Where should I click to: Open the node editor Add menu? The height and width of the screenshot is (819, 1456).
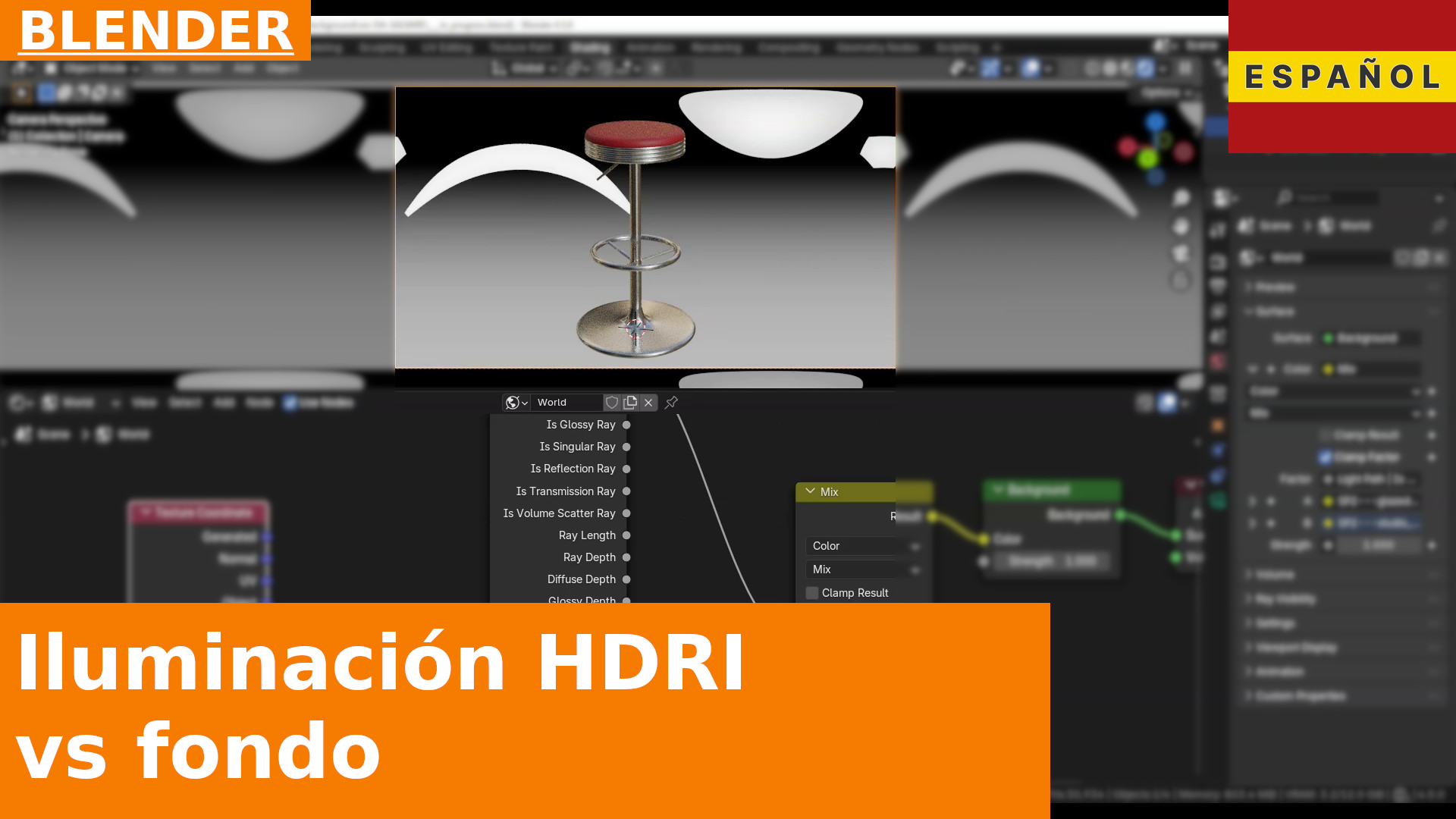(224, 403)
